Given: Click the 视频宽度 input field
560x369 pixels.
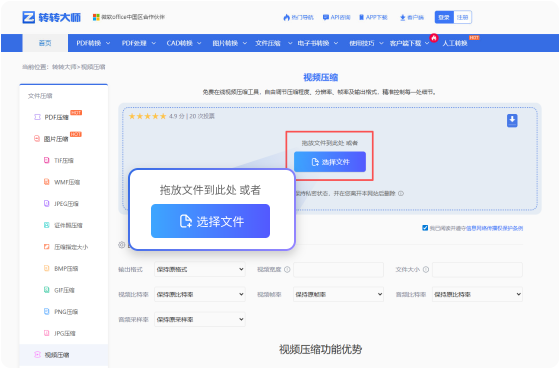Looking at the screenshot, I should click(x=338, y=270).
